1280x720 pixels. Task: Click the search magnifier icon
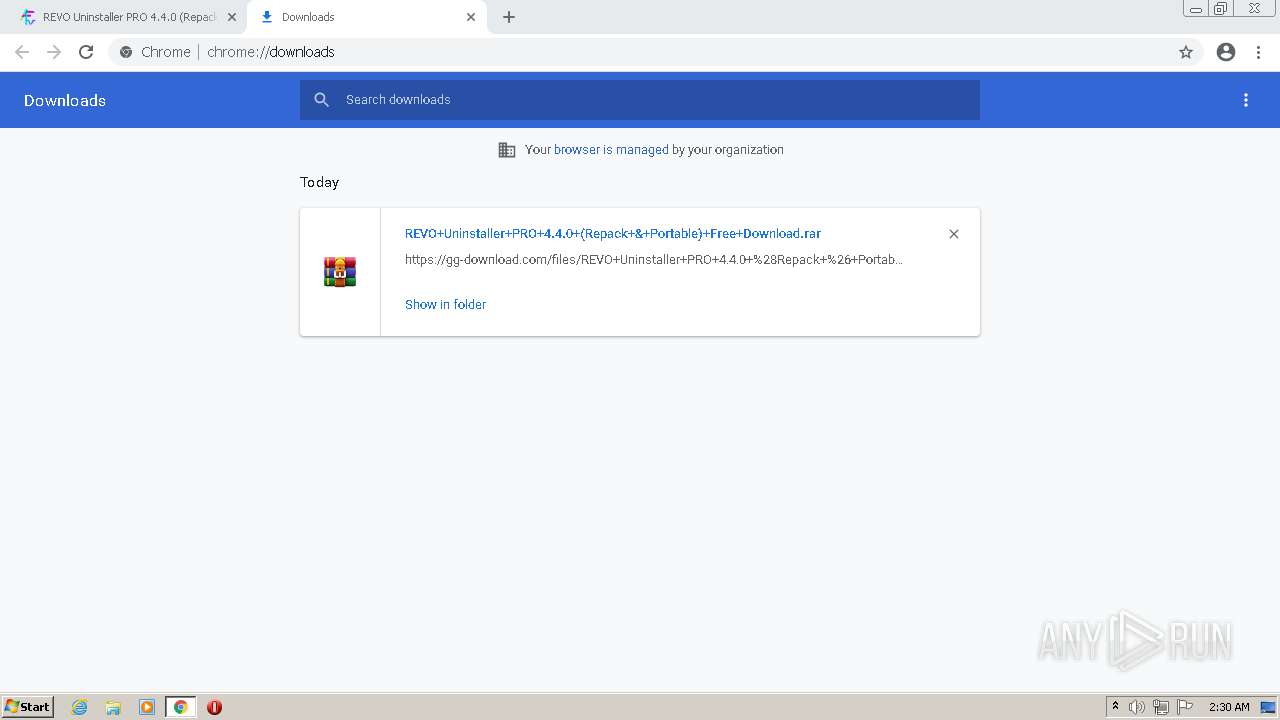321,100
